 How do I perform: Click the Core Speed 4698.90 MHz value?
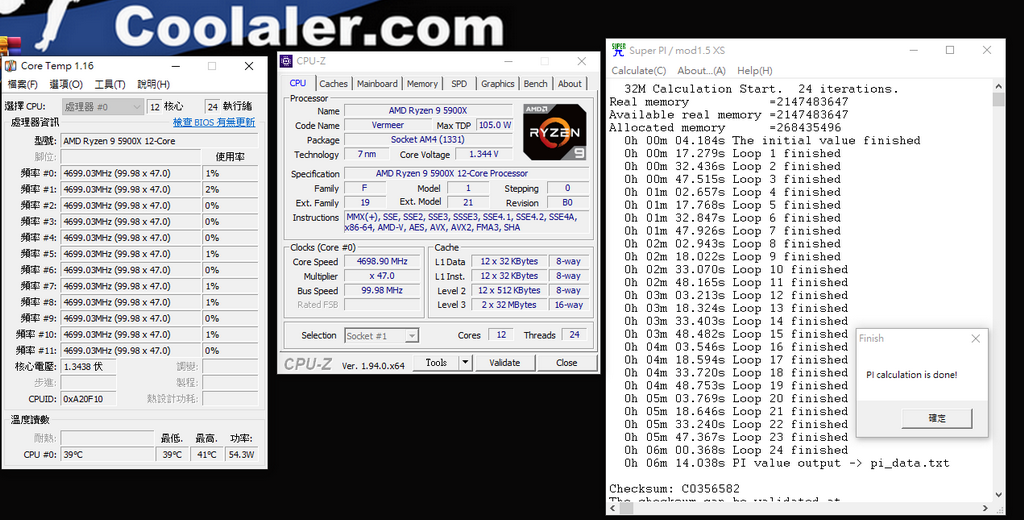[382, 261]
